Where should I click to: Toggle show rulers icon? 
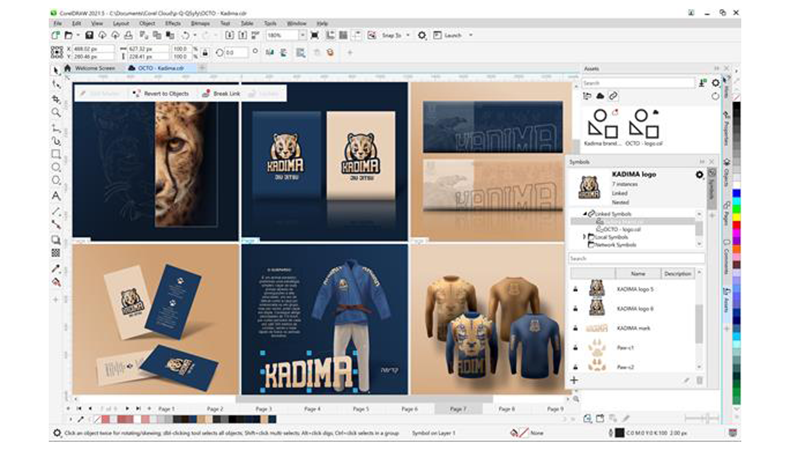[x=331, y=35]
